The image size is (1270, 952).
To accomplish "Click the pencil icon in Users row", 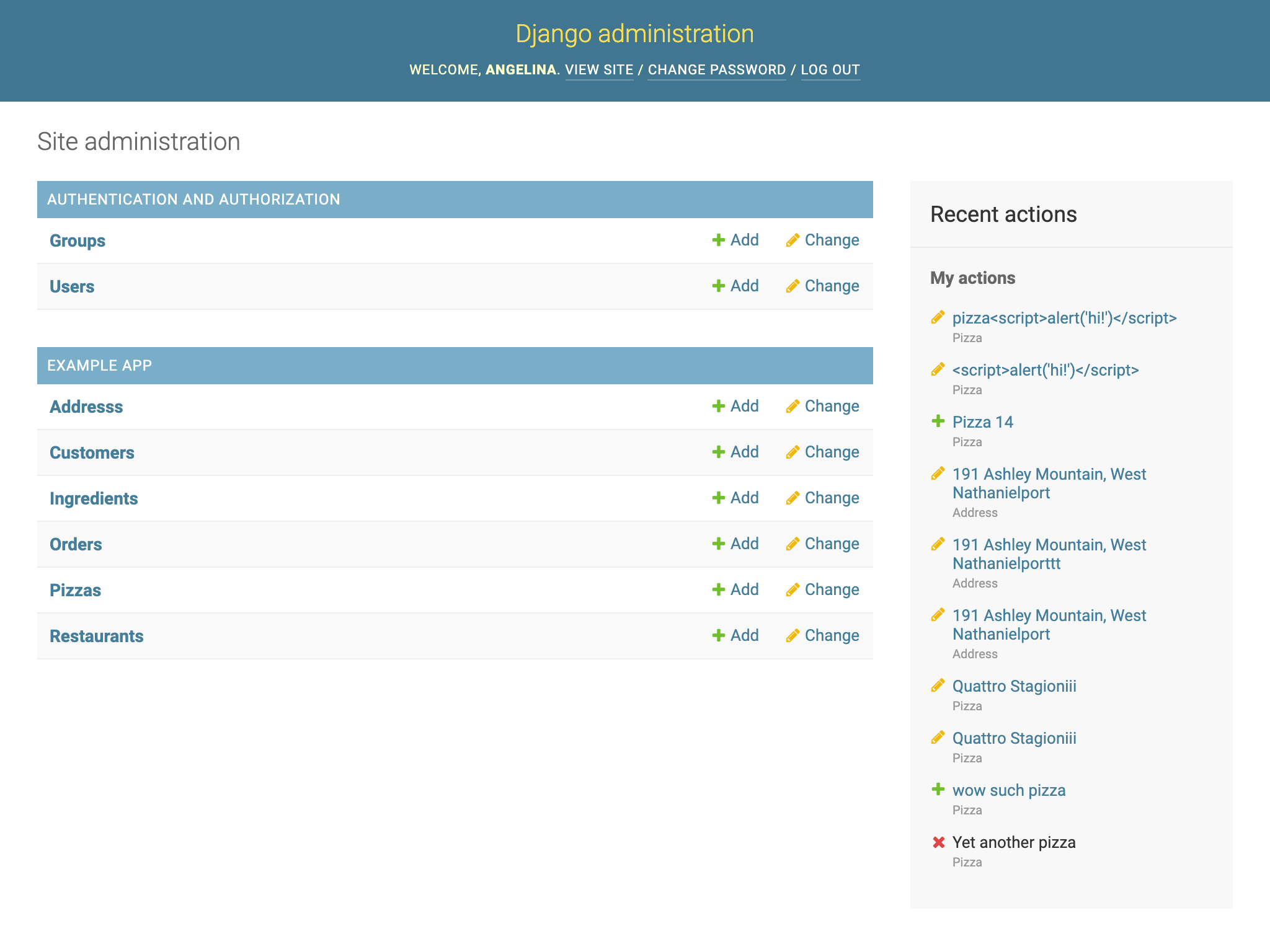I will tap(793, 286).
